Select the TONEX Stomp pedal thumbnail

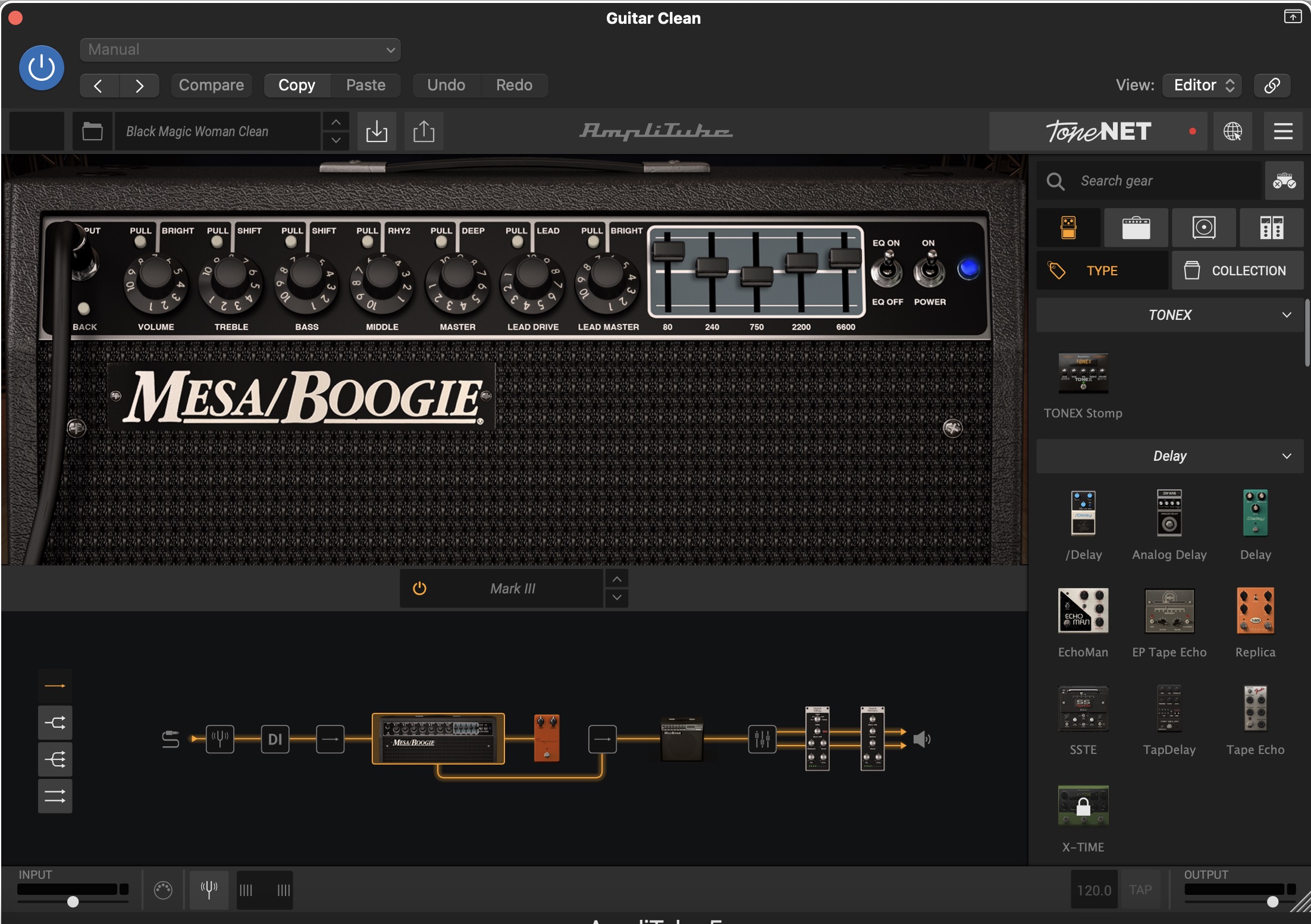[1083, 373]
